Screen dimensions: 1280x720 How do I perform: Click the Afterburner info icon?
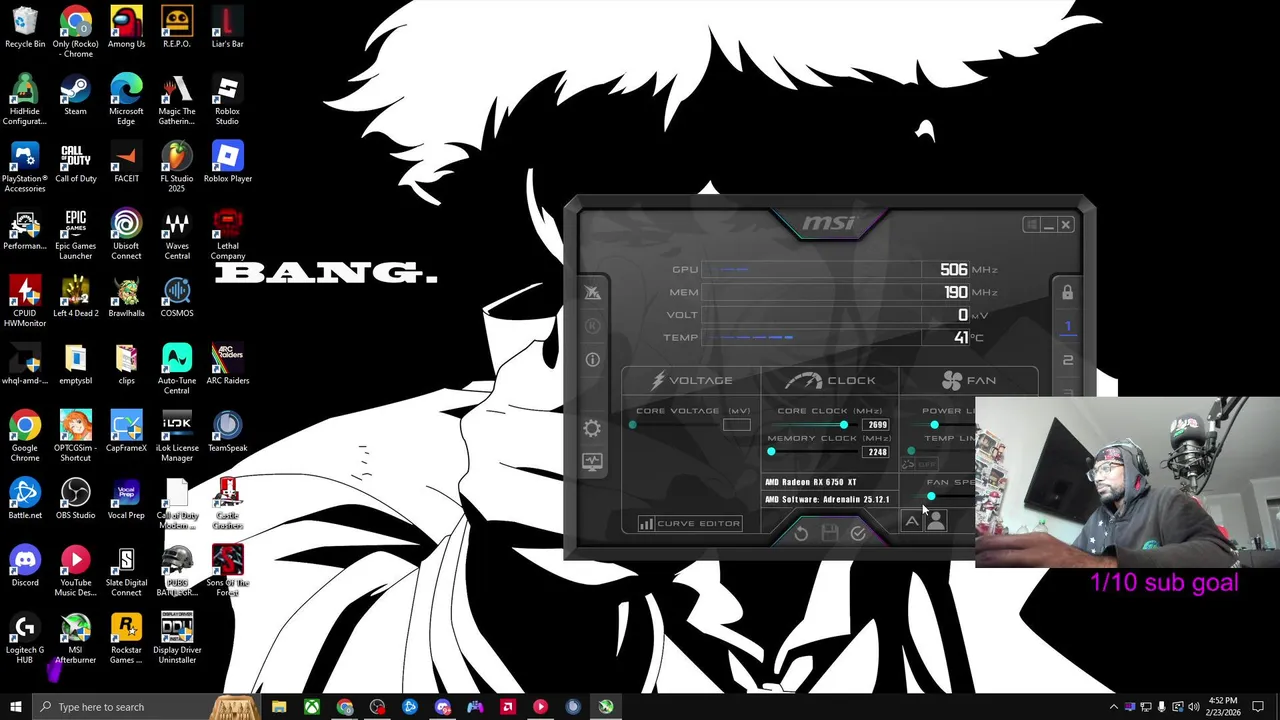point(592,359)
